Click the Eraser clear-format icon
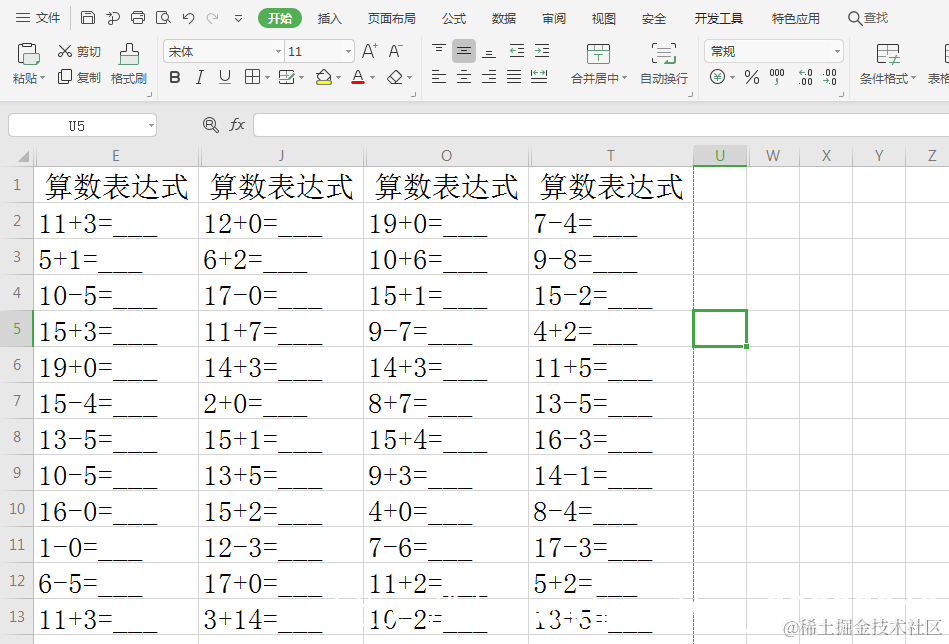949x644 pixels. coord(395,77)
